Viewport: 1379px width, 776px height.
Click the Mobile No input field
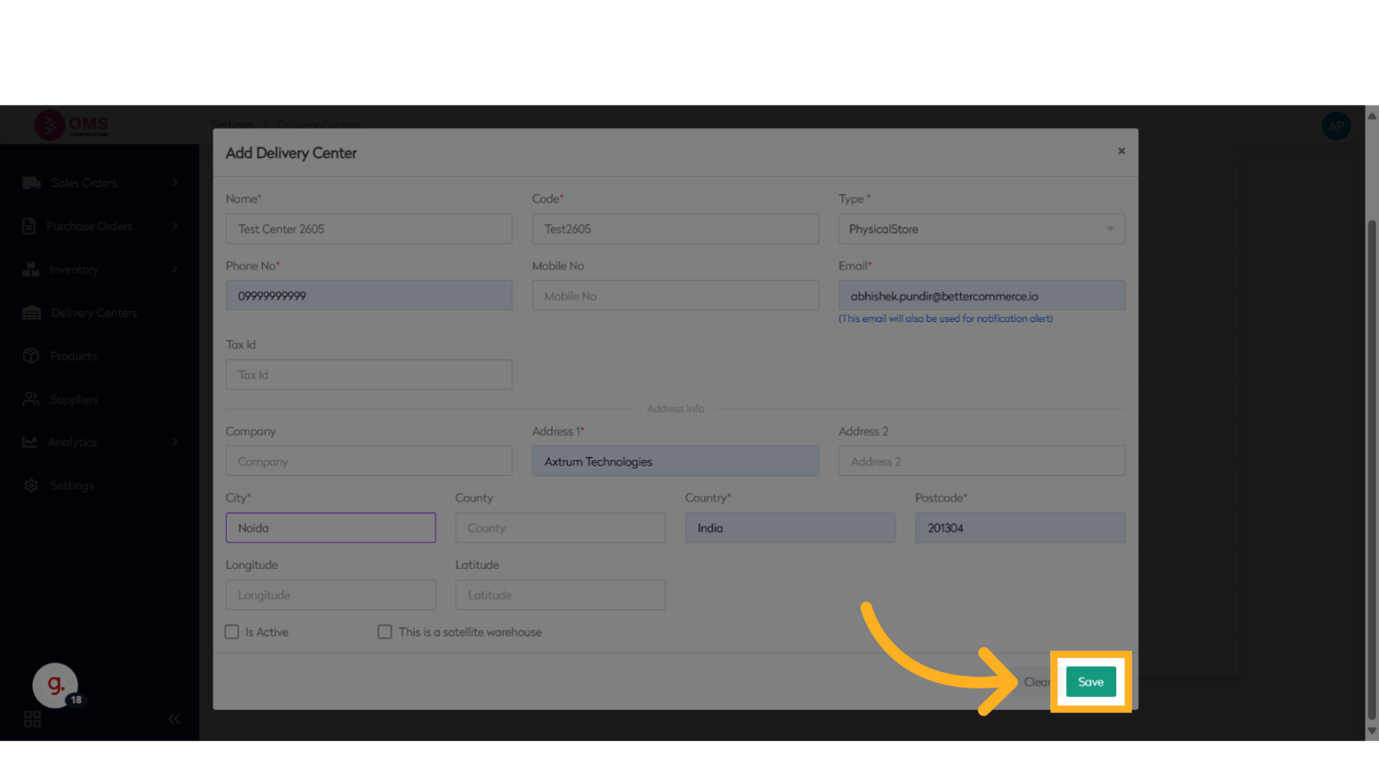[675, 296]
